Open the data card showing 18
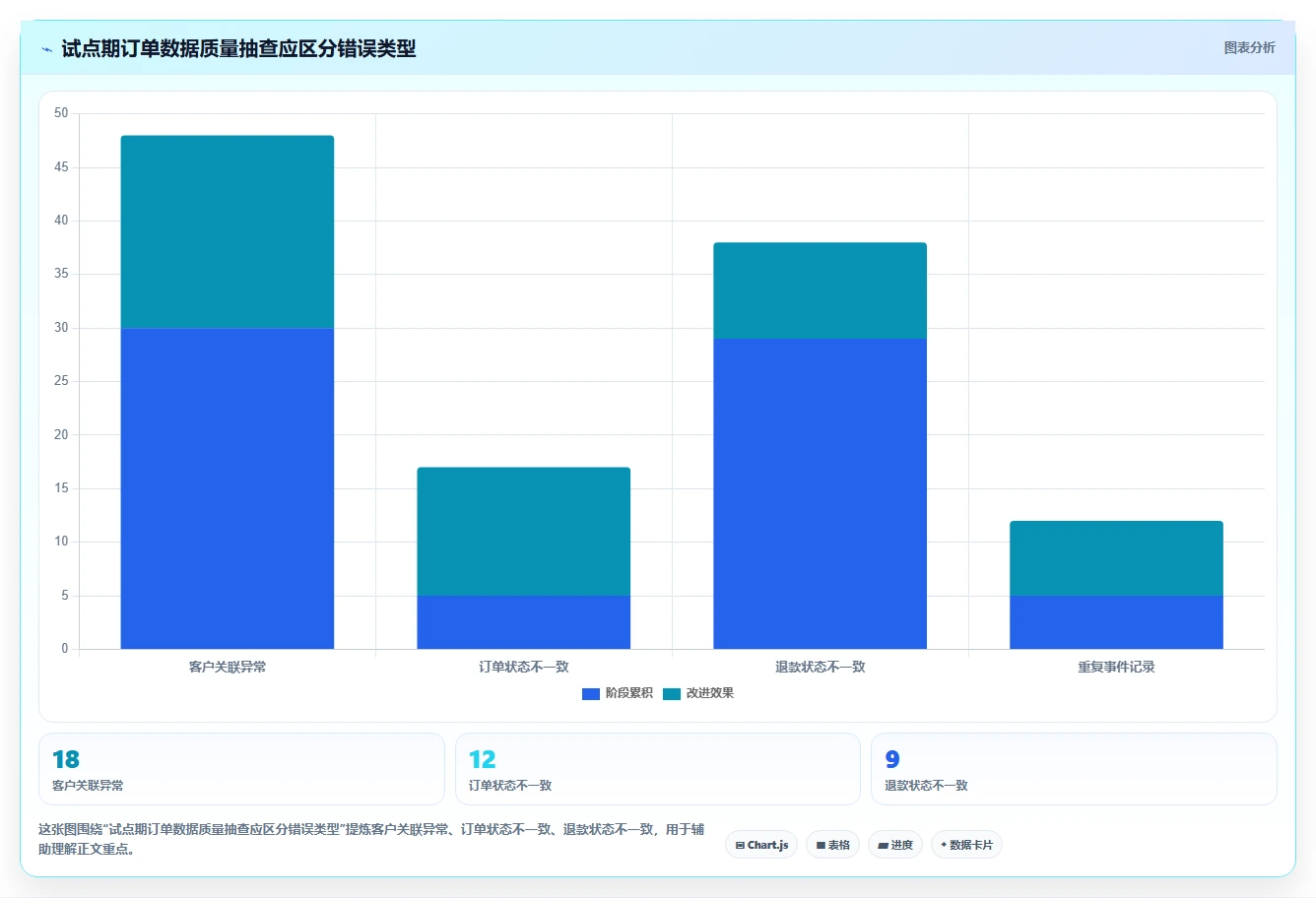The width and height of the screenshot is (1316, 898). [x=241, y=769]
